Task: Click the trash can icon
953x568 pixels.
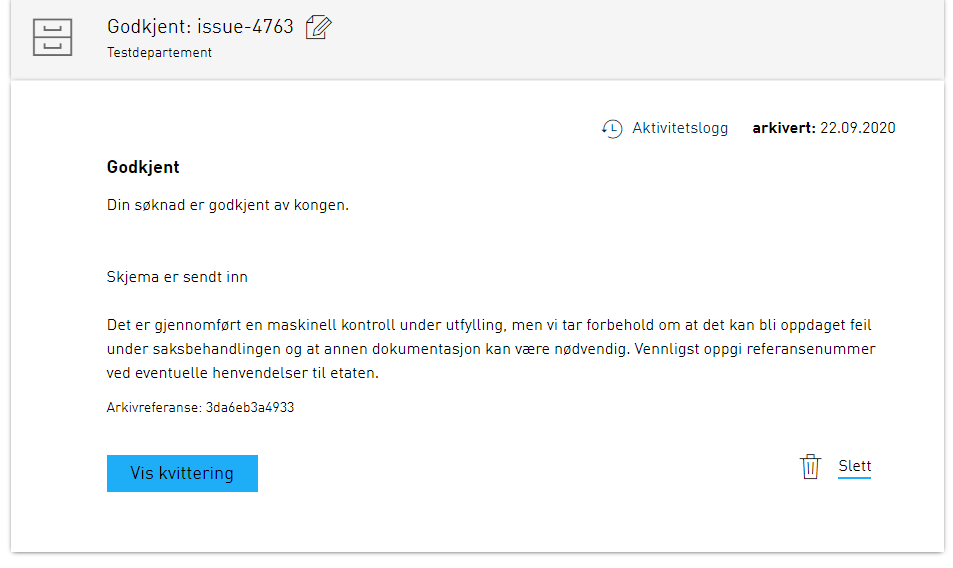Action: (810, 467)
